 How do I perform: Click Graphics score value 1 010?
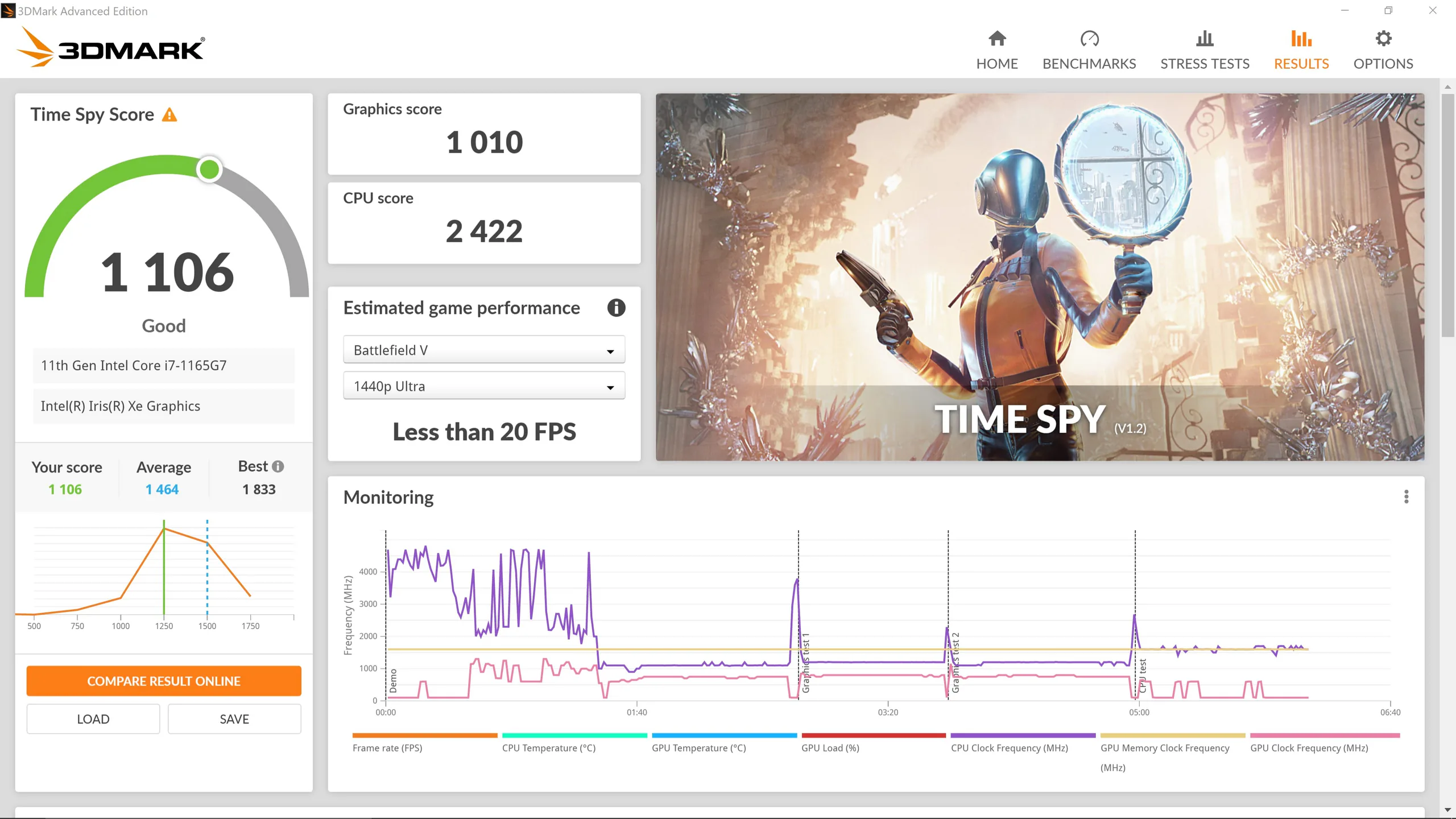click(x=484, y=142)
